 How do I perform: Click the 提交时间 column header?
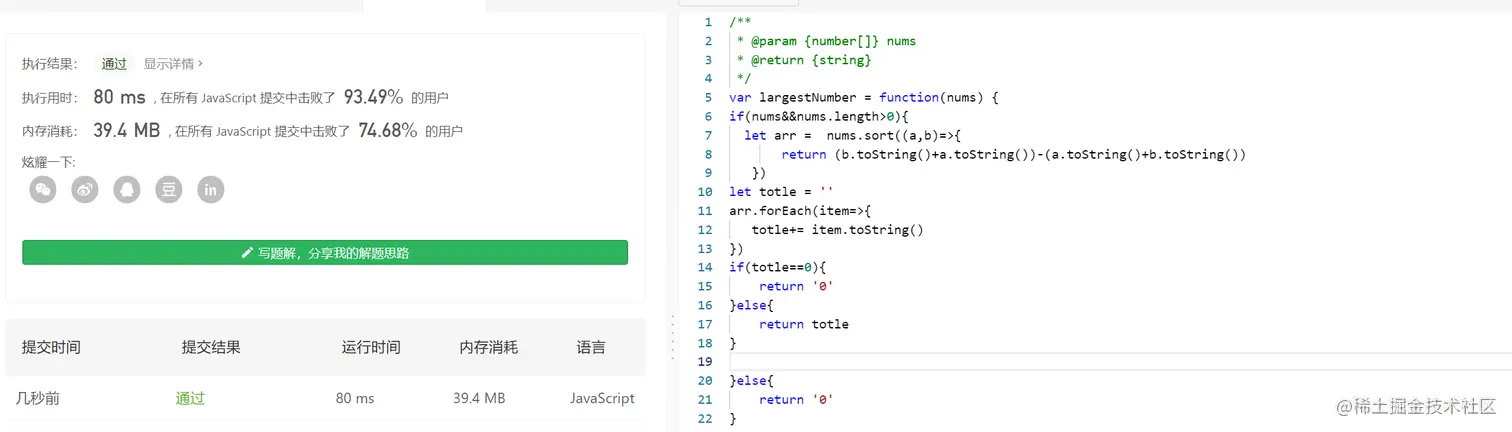(x=51, y=347)
